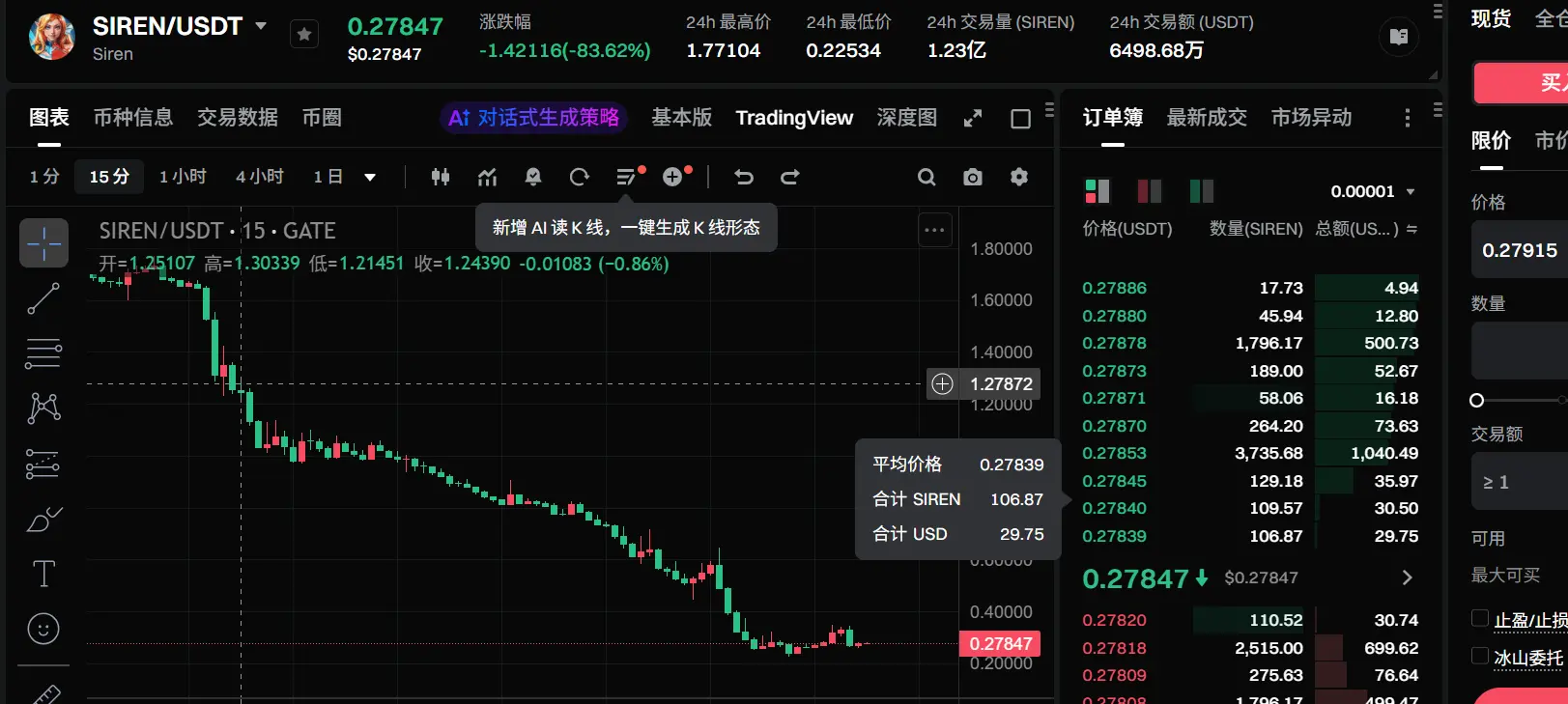
Task: Open the candlestick chart type selector
Action: pos(441,177)
